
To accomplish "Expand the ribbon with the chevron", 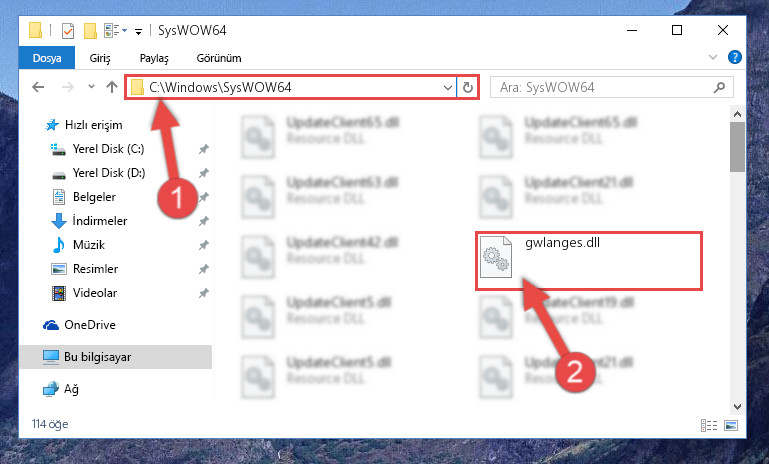I will coord(713,57).
